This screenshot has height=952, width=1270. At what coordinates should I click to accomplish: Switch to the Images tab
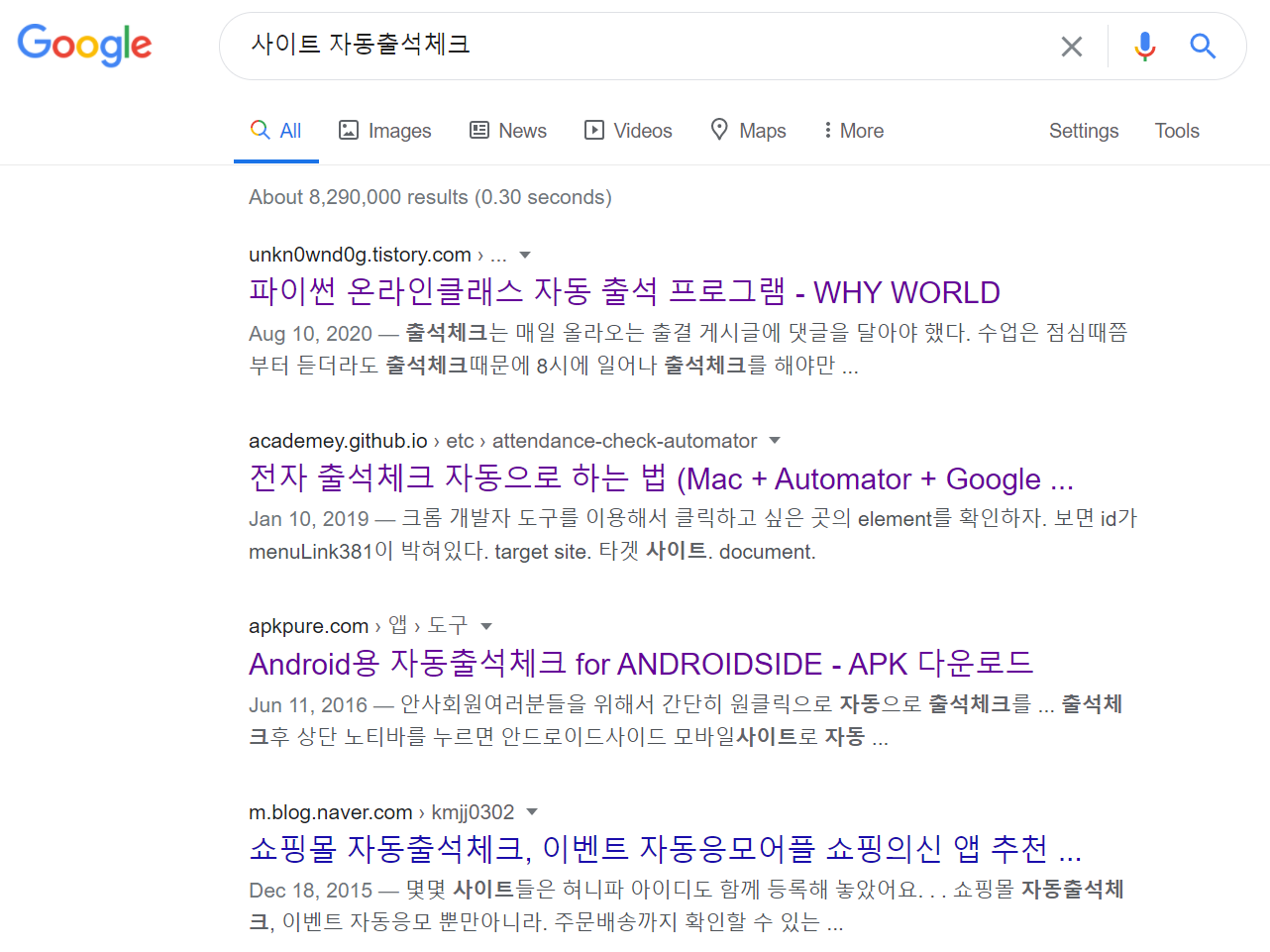pyautogui.click(x=385, y=131)
